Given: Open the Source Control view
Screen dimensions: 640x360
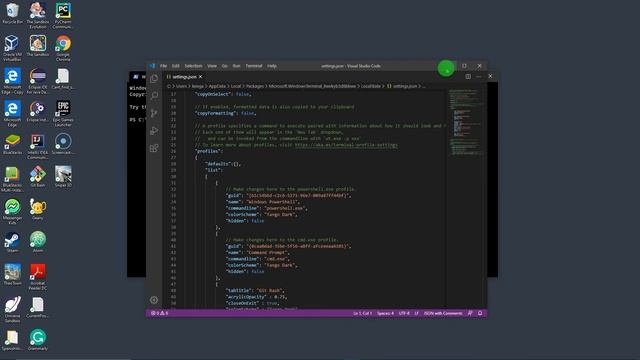Looking at the screenshot, I should 154,113.
